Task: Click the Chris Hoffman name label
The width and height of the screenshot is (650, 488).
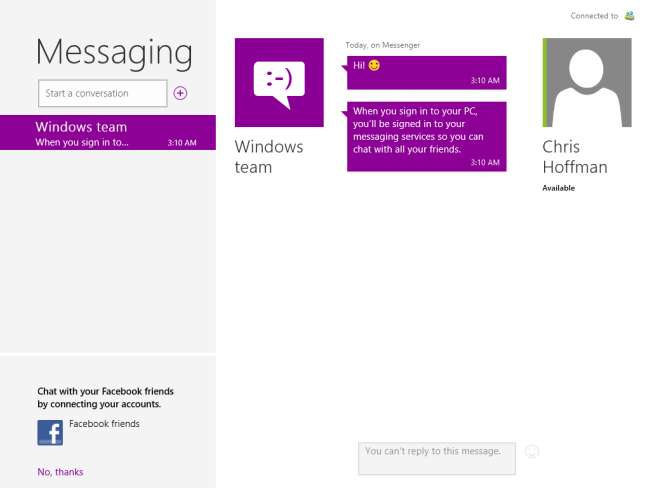Action: [x=575, y=157]
